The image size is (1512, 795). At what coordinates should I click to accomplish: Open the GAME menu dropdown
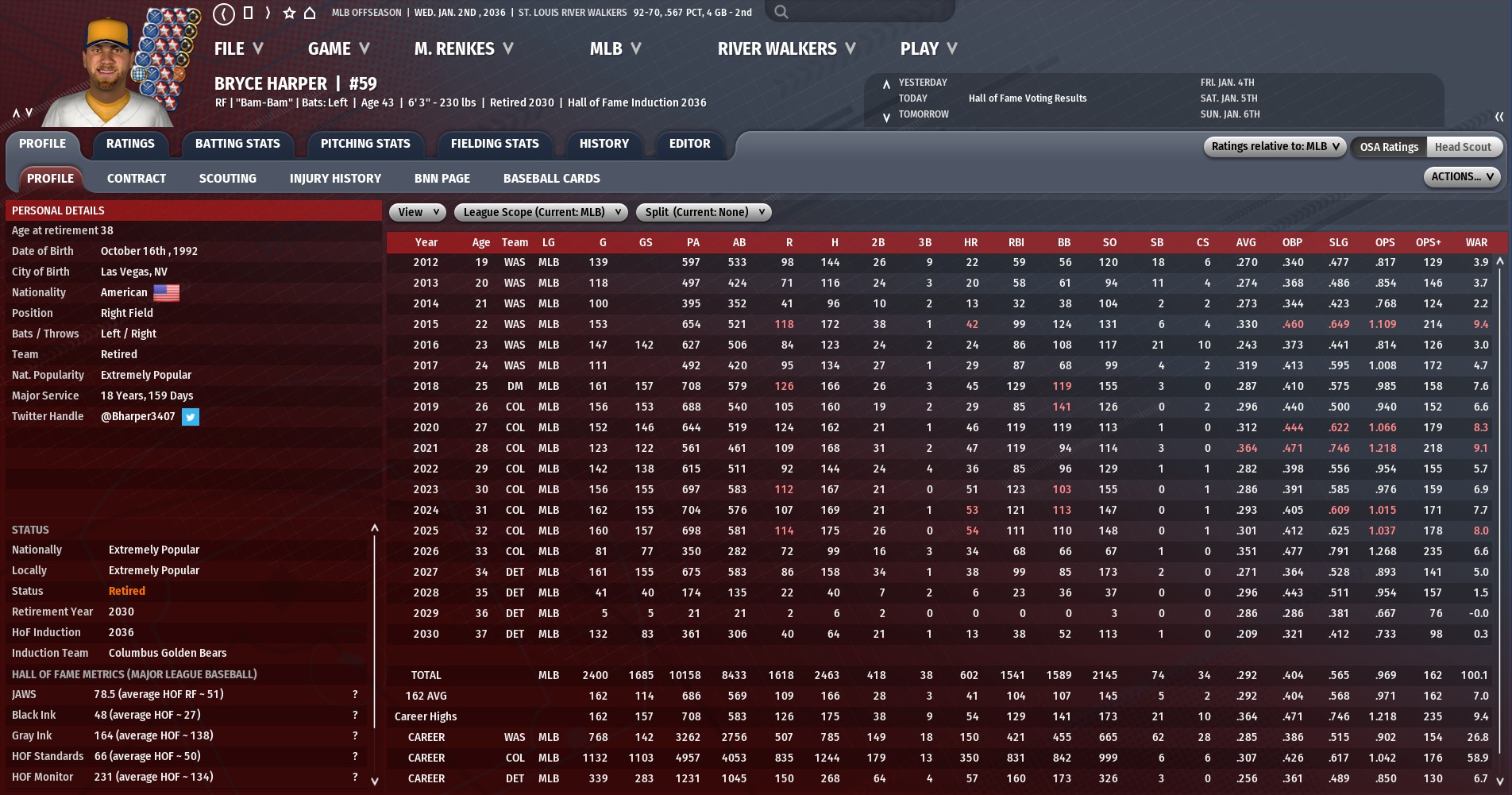click(x=339, y=49)
